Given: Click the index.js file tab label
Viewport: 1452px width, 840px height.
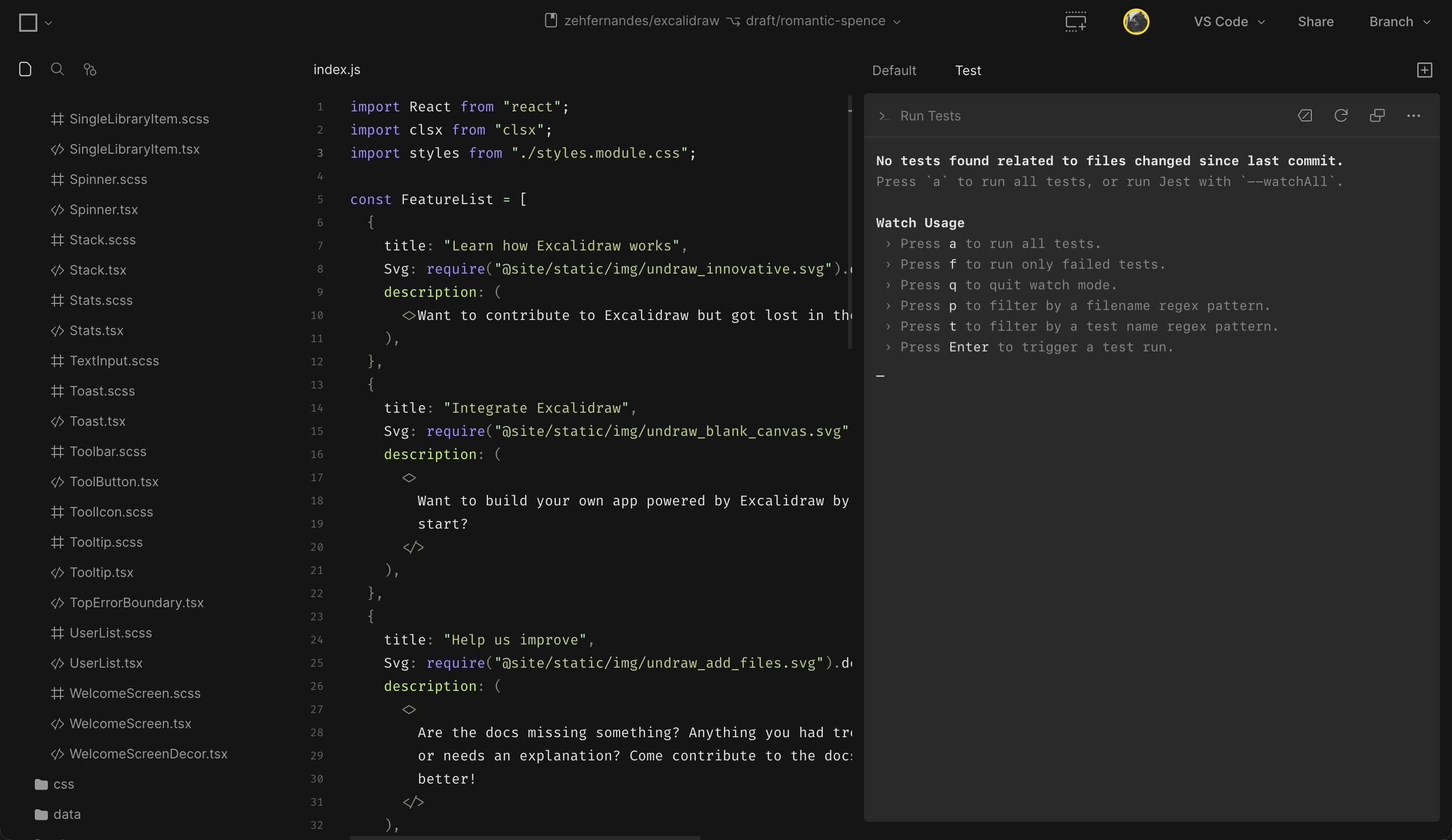Looking at the screenshot, I should 337,69.
